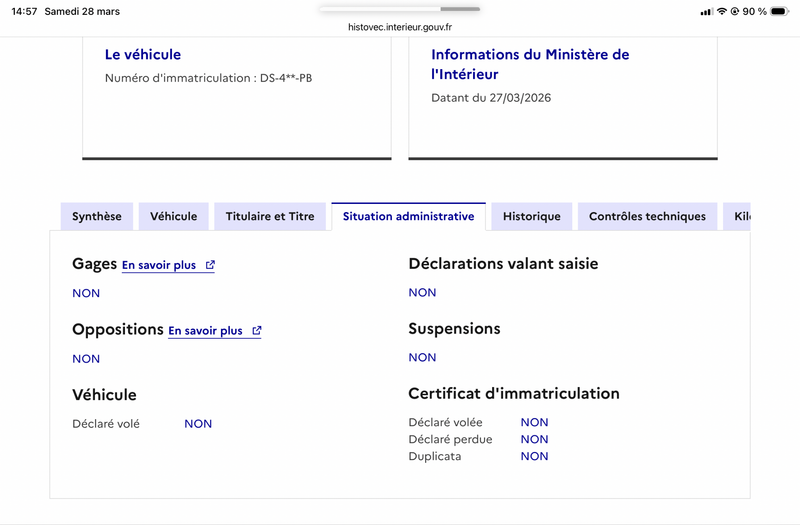
Task: Select the Situation administrative tab
Action: [408, 216]
